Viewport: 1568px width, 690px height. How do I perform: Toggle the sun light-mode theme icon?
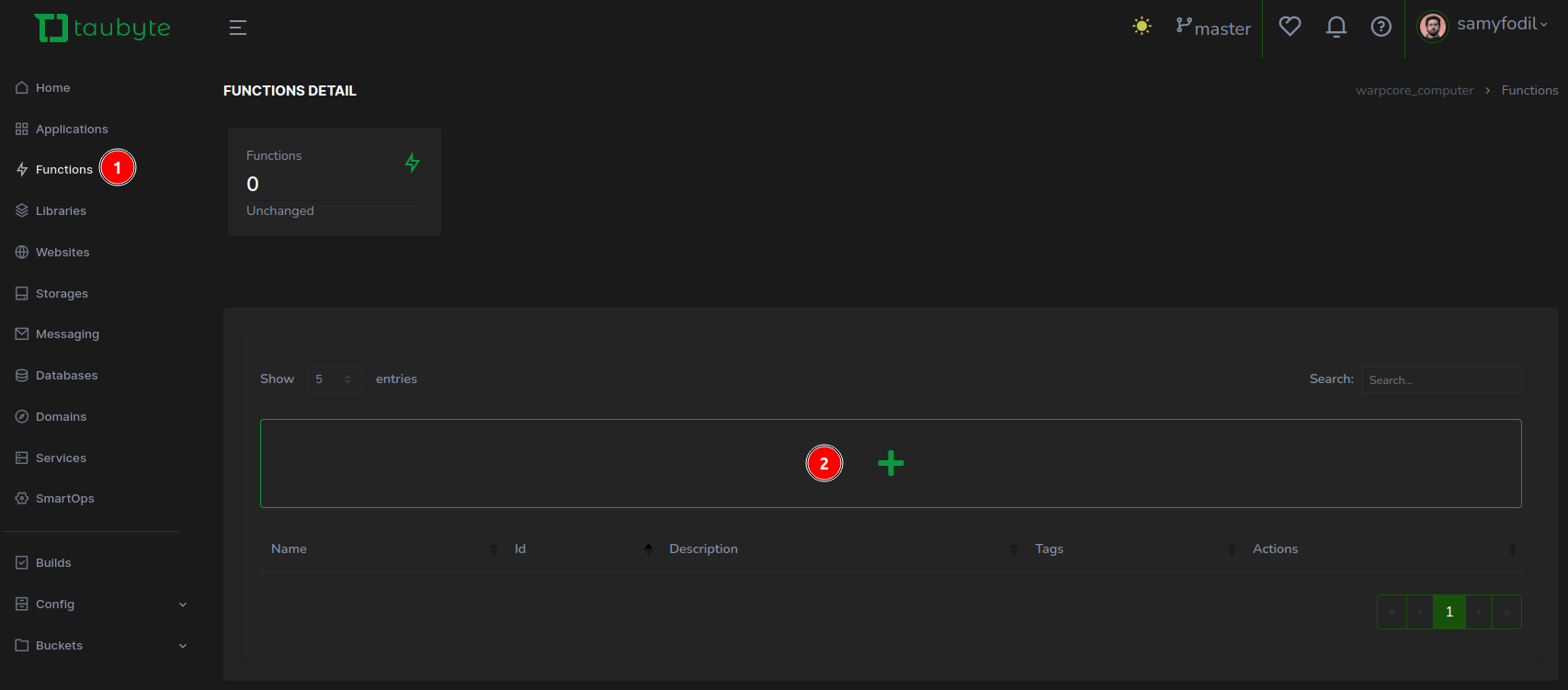coord(1142,27)
